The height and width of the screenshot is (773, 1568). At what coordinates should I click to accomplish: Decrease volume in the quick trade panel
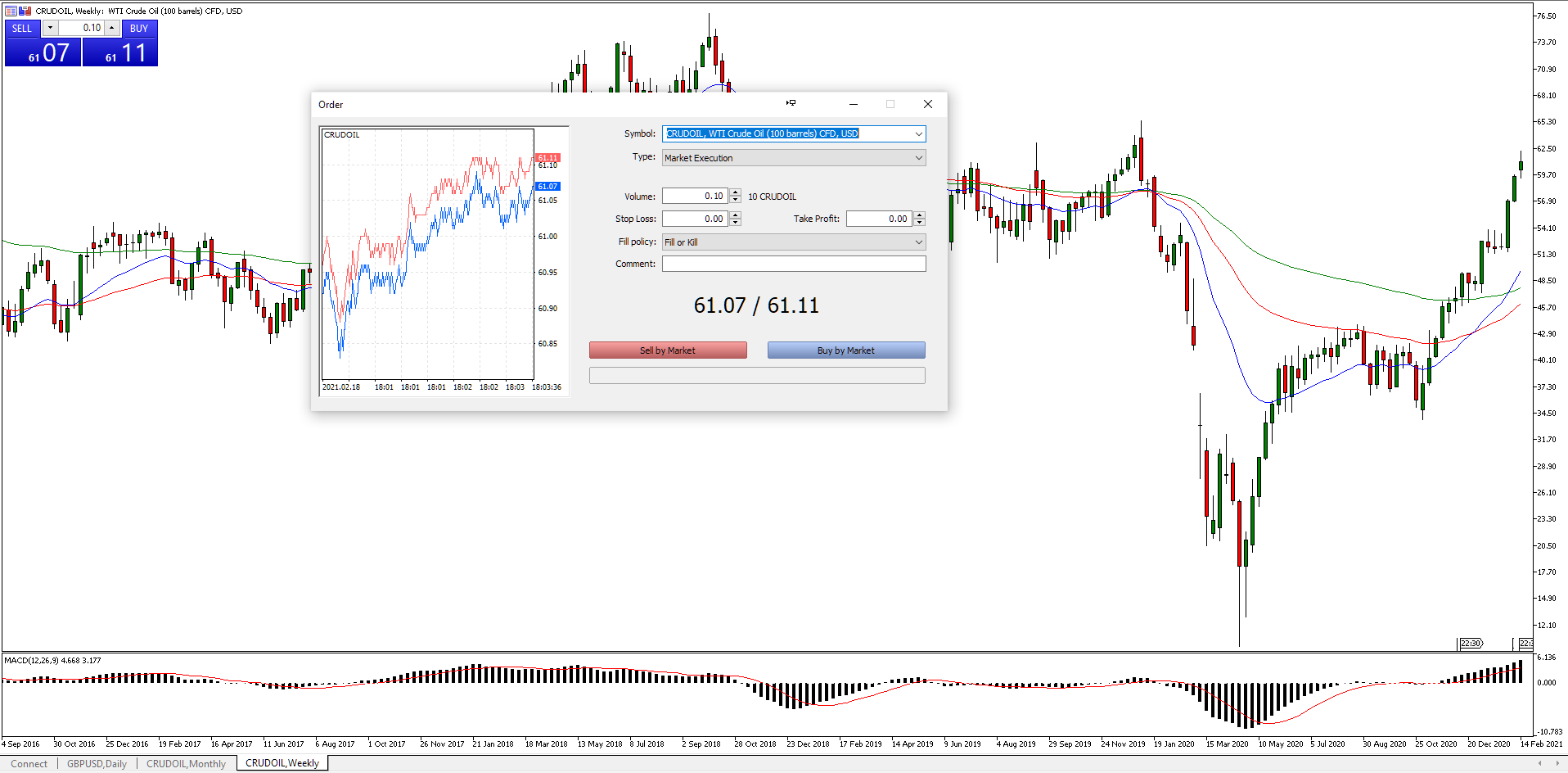coord(50,28)
